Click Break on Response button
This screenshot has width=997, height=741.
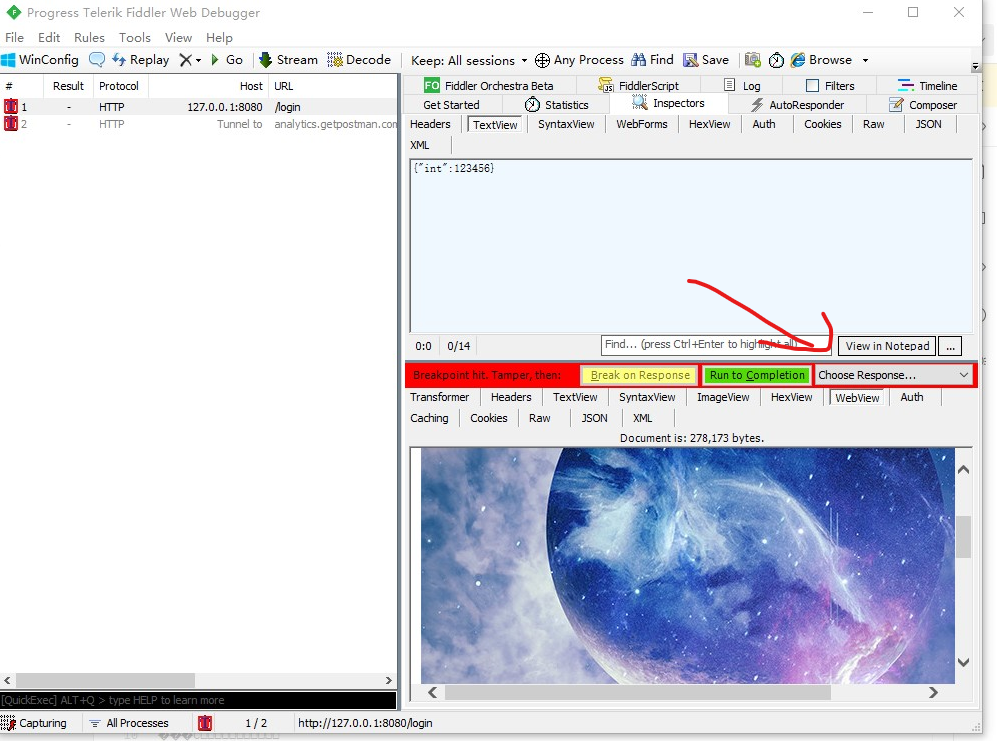[640, 375]
